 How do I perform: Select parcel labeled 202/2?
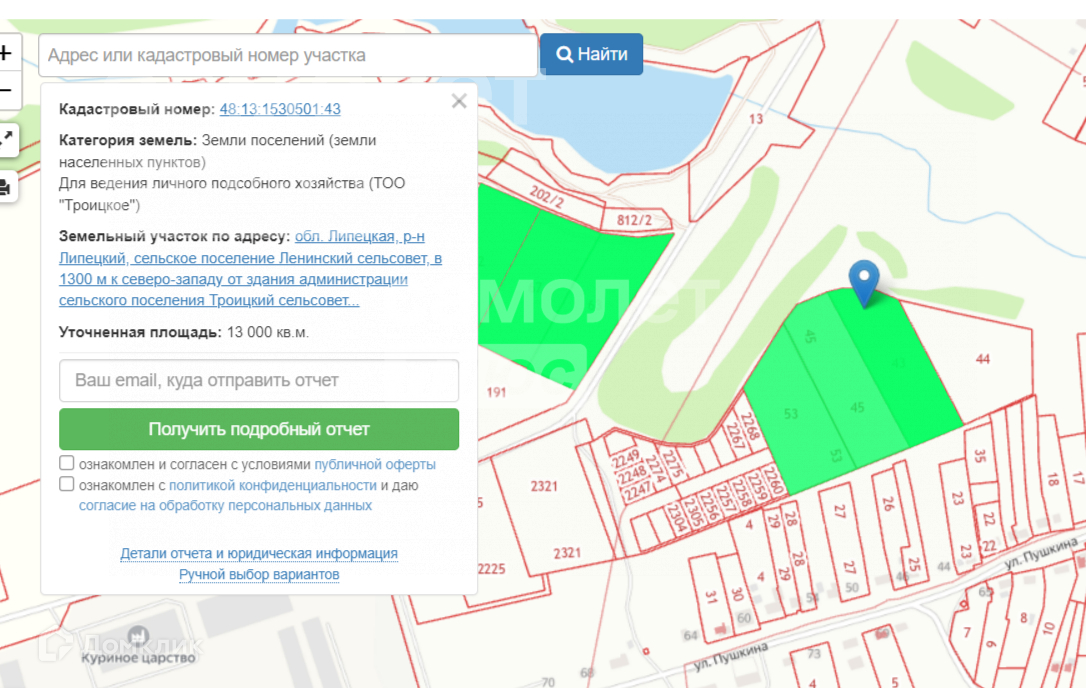[546, 197]
